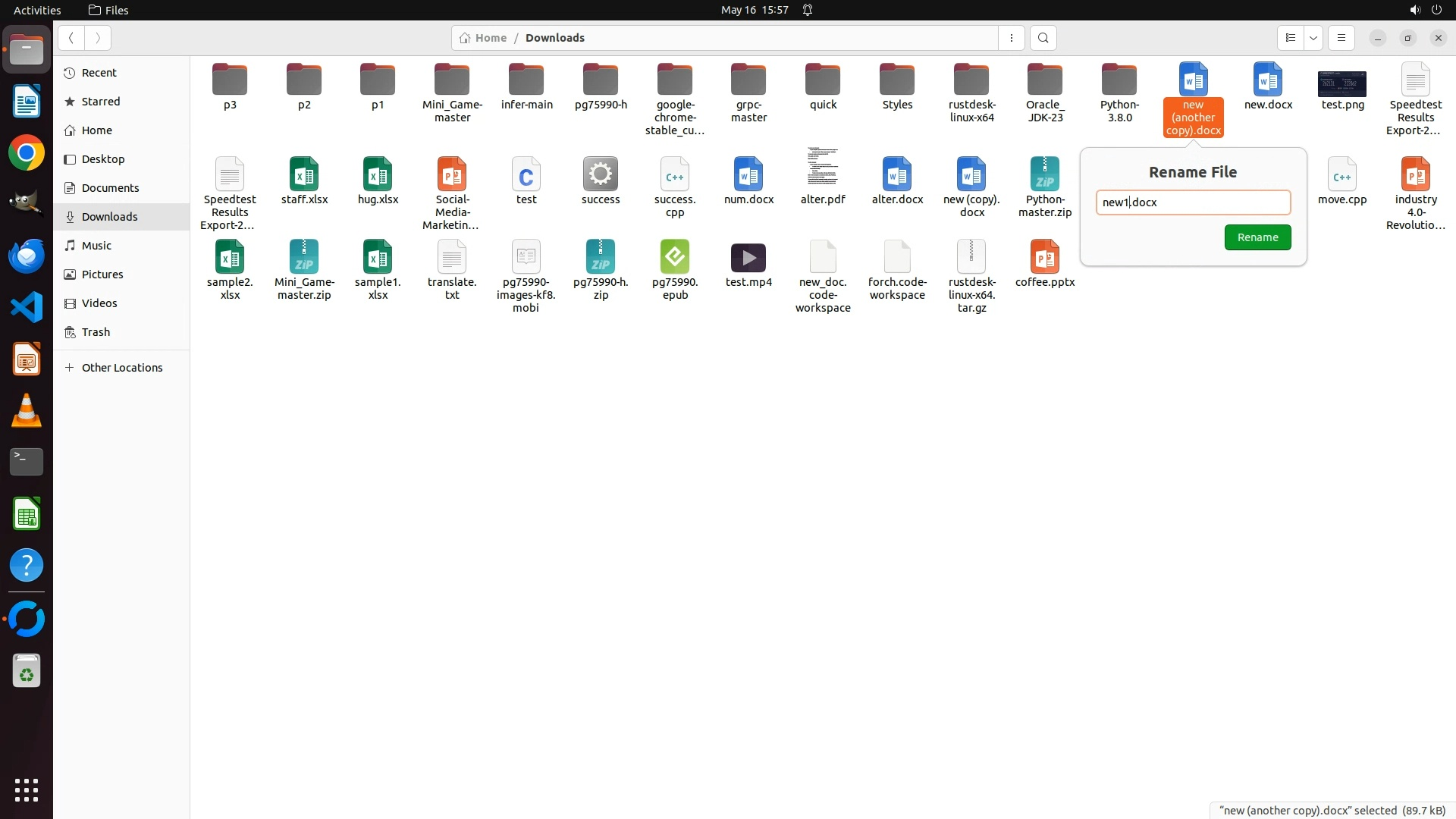The height and width of the screenshot is (819, 1456).
Task: Toggle the list view icon
Action: [x=1290, y=38]
